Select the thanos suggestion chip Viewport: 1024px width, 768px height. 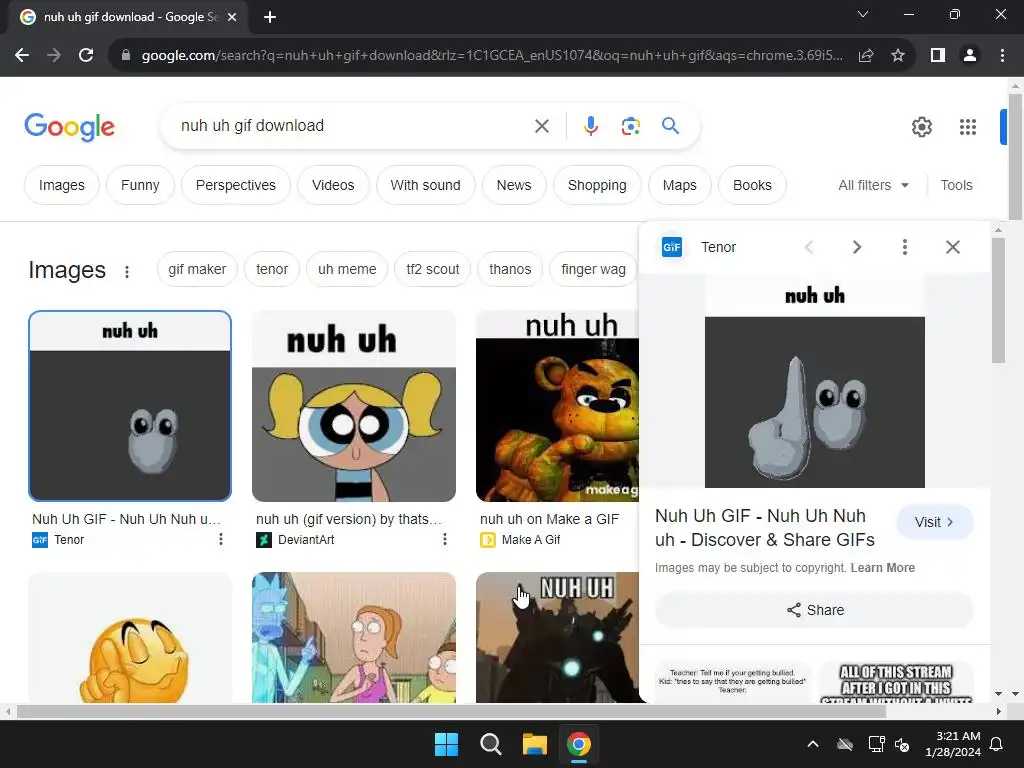point(510,269)
